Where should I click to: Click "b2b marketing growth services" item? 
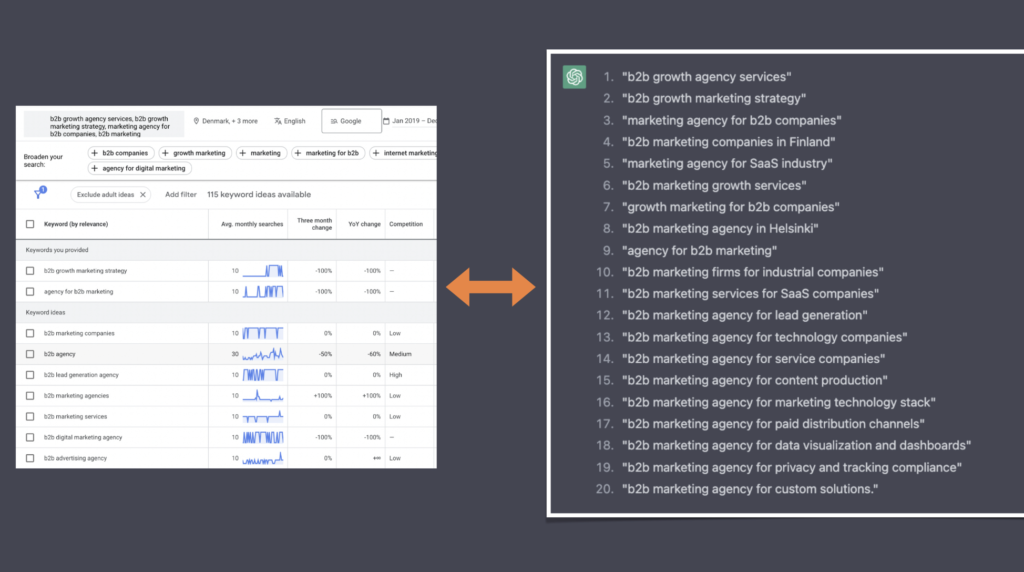click(714, 186)
